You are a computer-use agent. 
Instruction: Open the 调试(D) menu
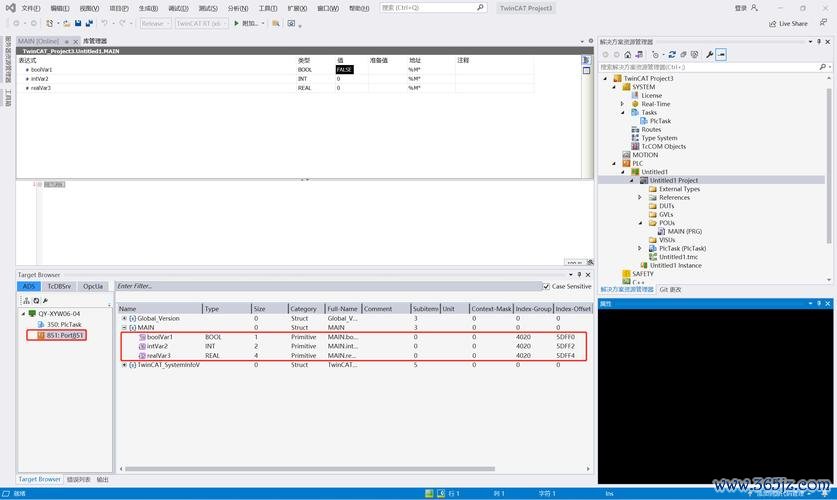coord(178,9)
